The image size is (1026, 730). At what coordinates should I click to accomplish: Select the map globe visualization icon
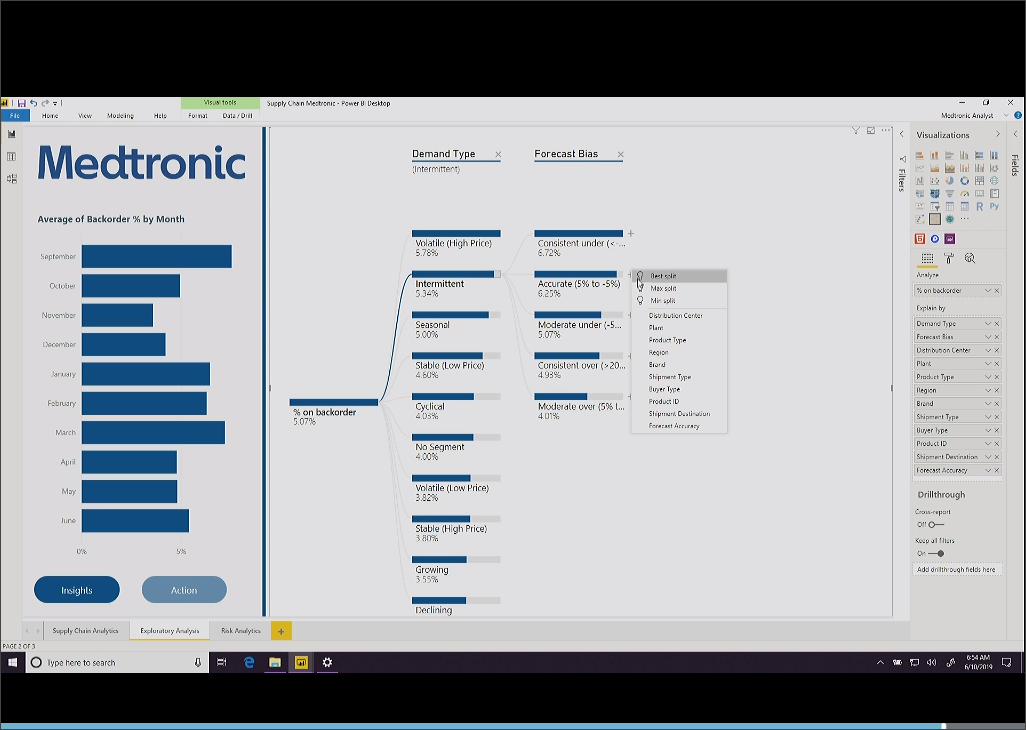pyautogui.click(x=994, y=181)
